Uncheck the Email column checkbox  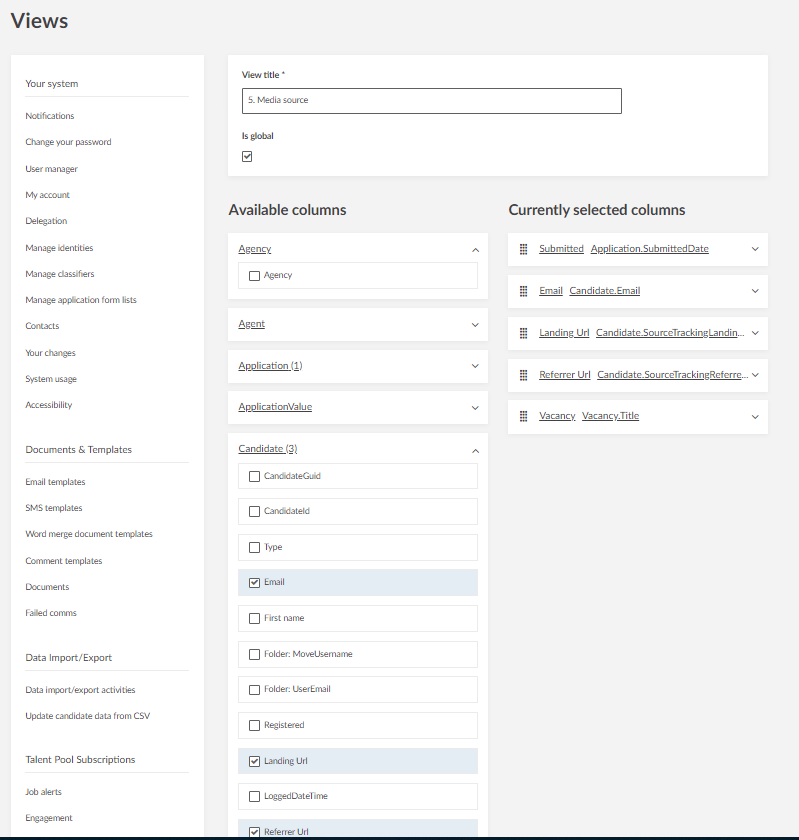pos(254,583)
